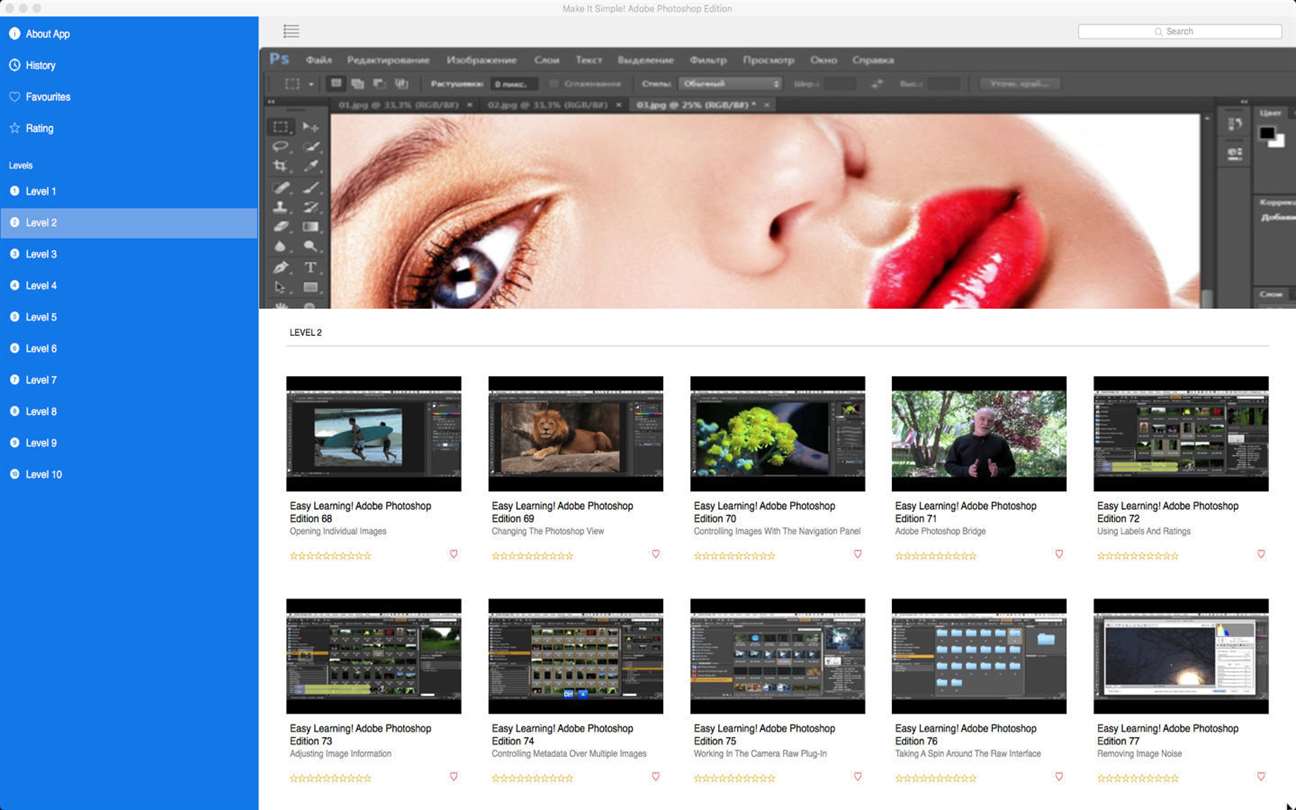Click the "Removing Image Noise" subtitle
The width and height of the screenshot is (1296, 810).
tap(1138, 754)
